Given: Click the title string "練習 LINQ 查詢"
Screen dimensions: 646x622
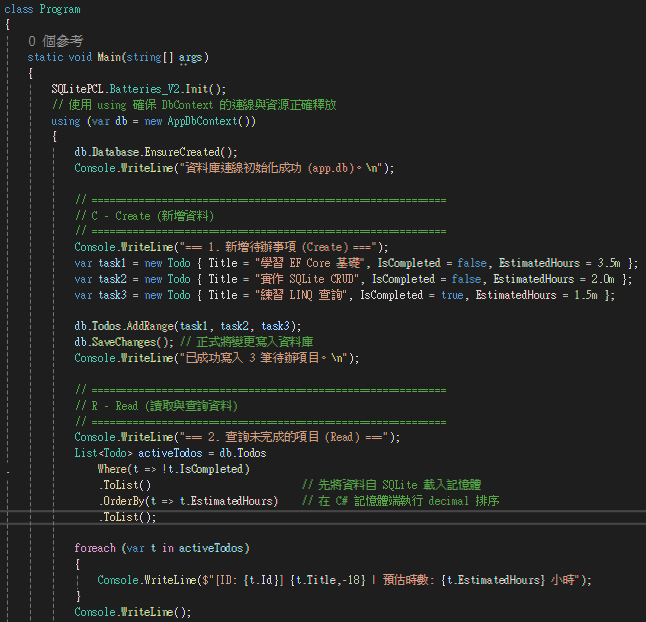Looking at the screenshot, I should [302, 295].
